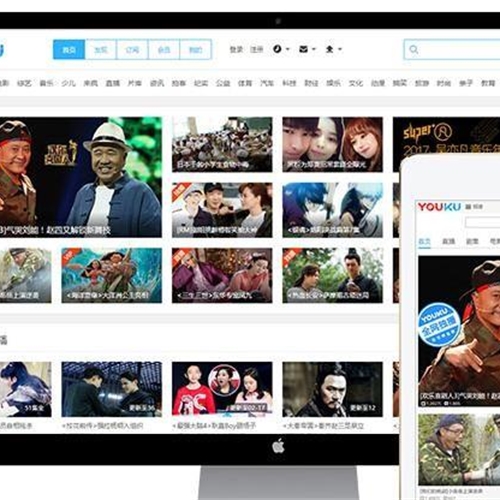Select the highlighted 首页 home tab
Viewport: 500px width, 500px height.
[69, 50]
